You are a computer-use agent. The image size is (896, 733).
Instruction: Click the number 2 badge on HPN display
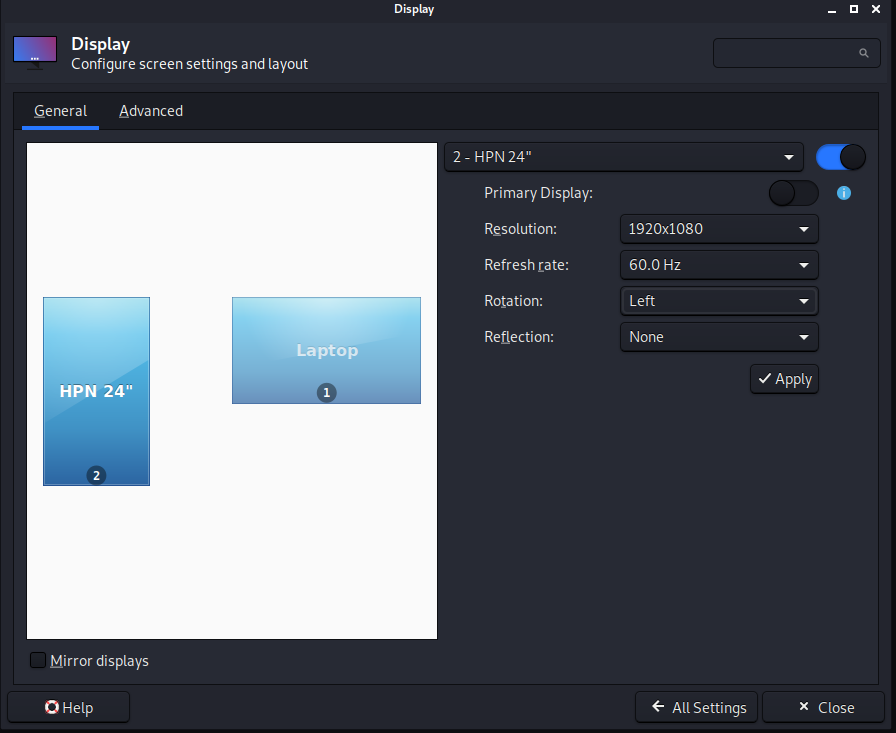click(96, 475)
